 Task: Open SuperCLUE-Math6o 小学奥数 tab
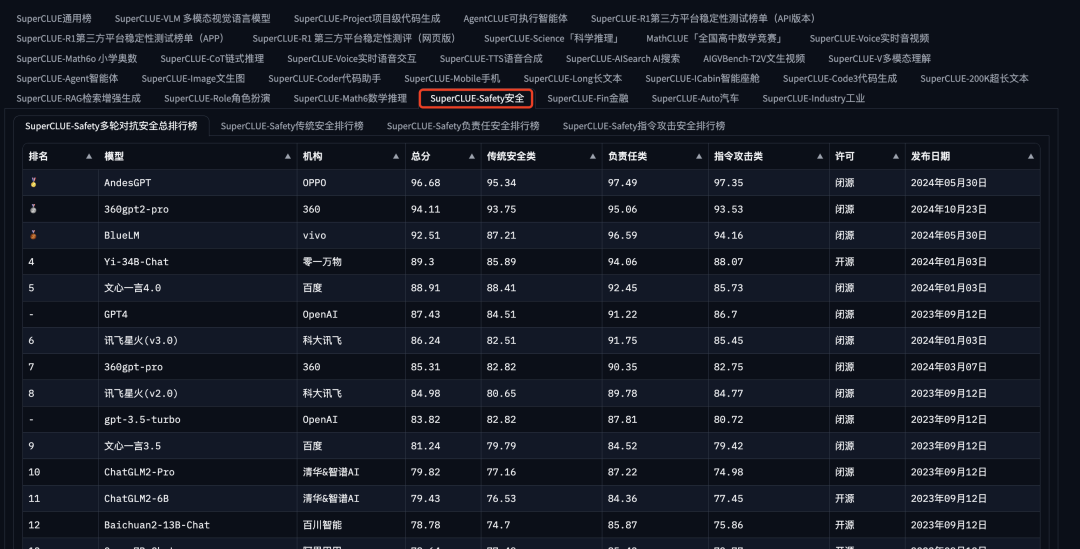pyautogui.click(x=76, y=59)
